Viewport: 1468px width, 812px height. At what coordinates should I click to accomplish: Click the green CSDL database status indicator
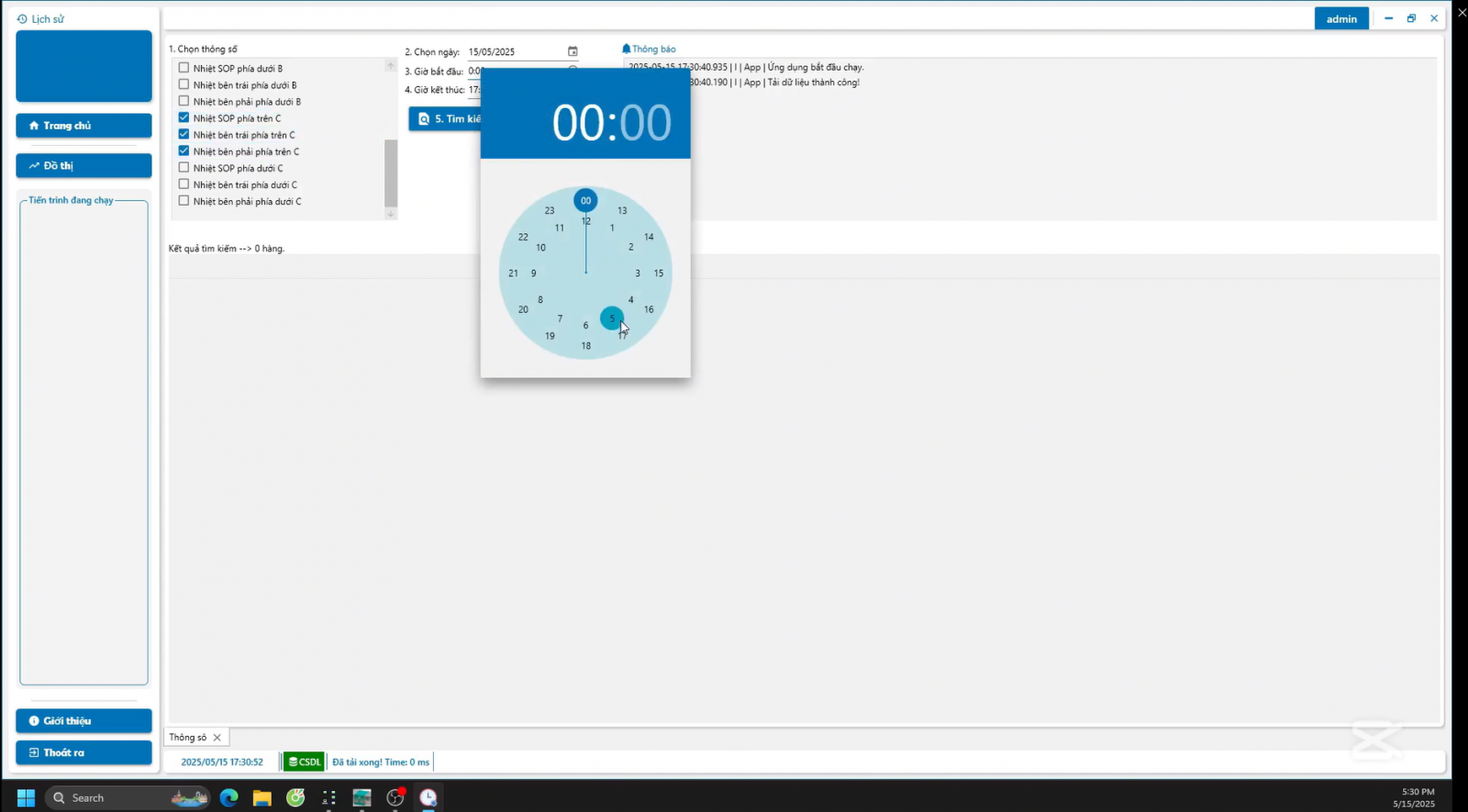tap(304, 762)
